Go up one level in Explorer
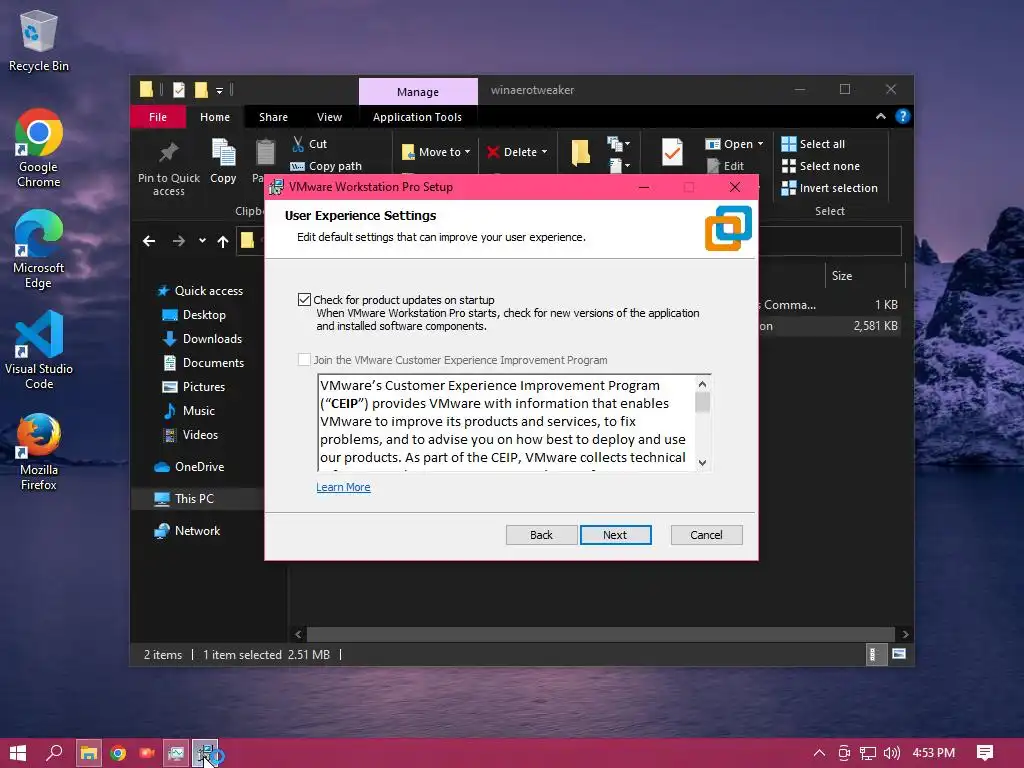 coord(223,242)
